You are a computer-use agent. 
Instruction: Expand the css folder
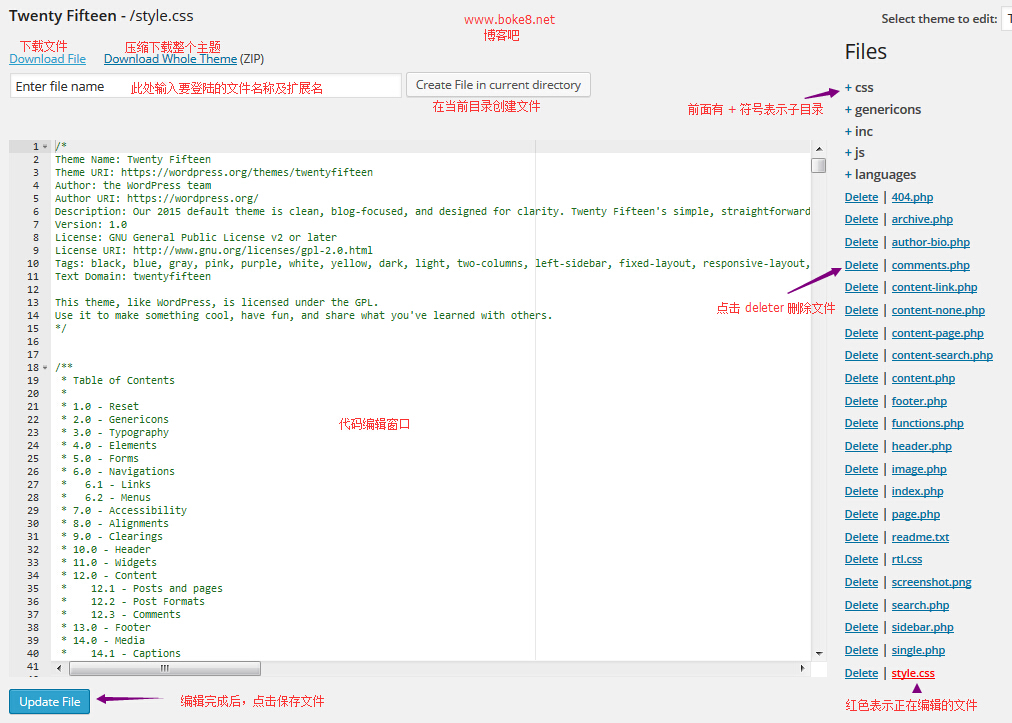point(859,88)
